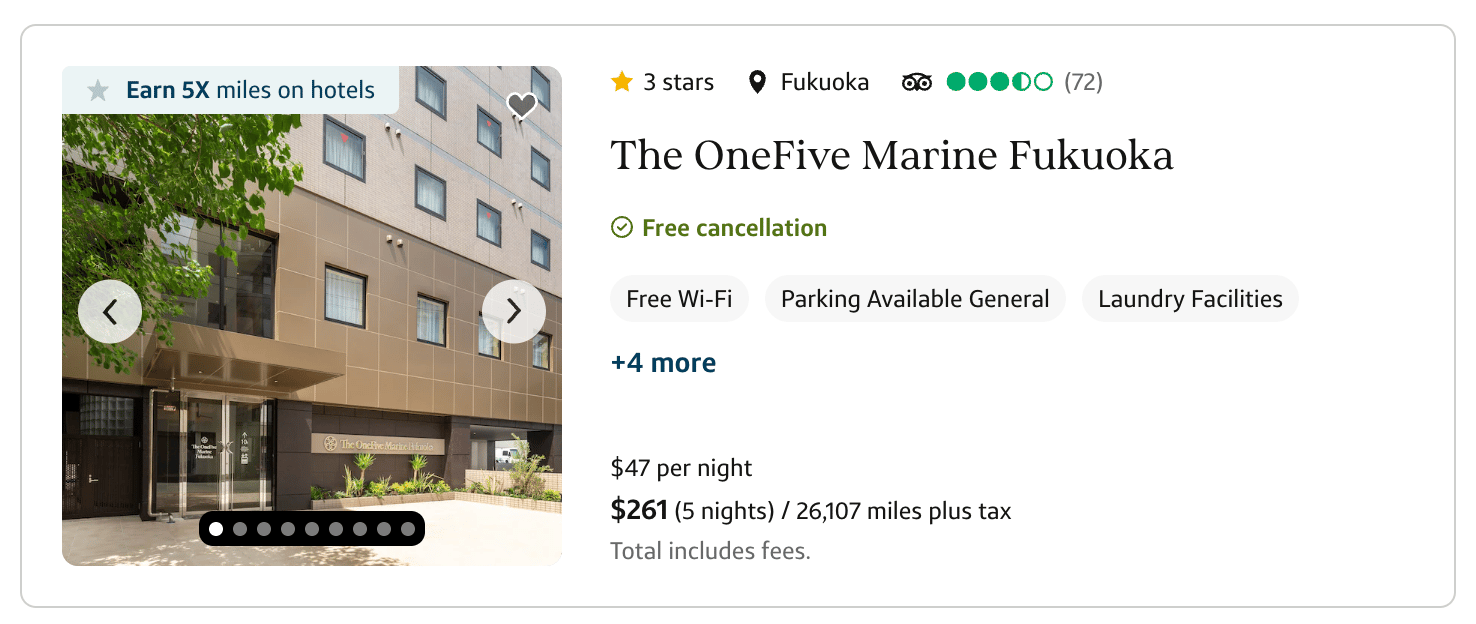Select the Parking Available General tag
1476x624 pixels.
coord(915,299)
